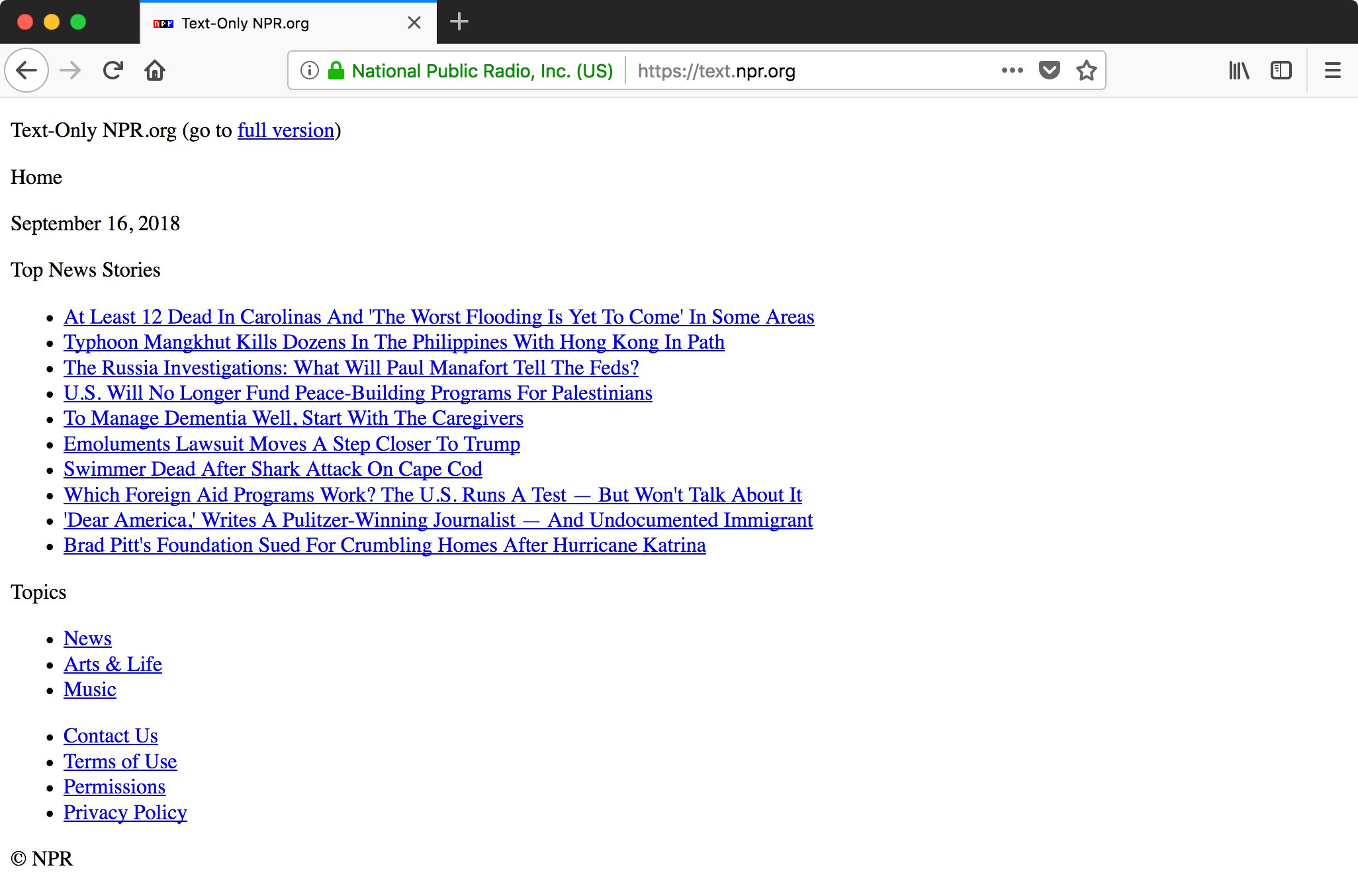Open Emoluments Lawsuit story
This screenshot has width=1358, height=896.
click(292, 444)
